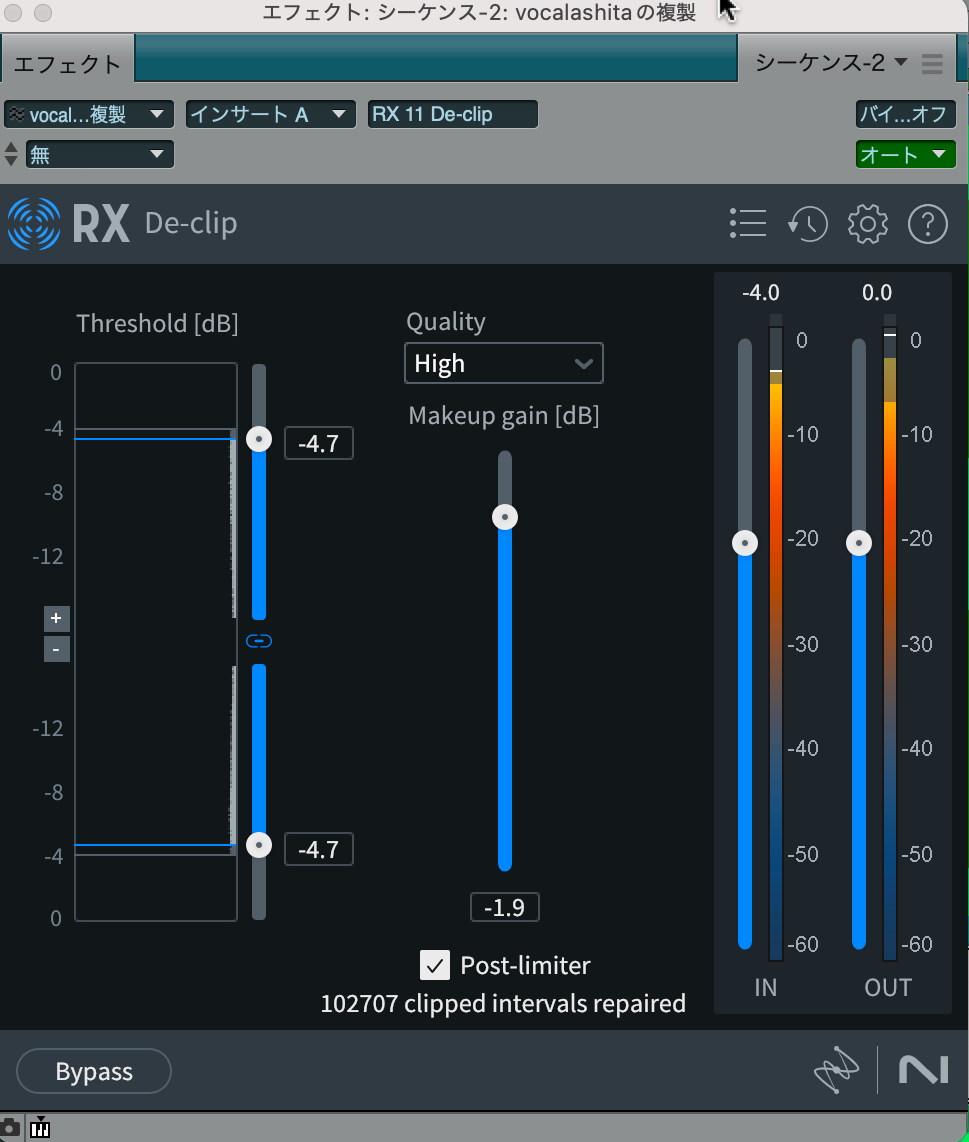The height and width of the screenshot is (1142, 969).
Task: Open the 無 preset dropdown
Action: click(x=100, y=154)
